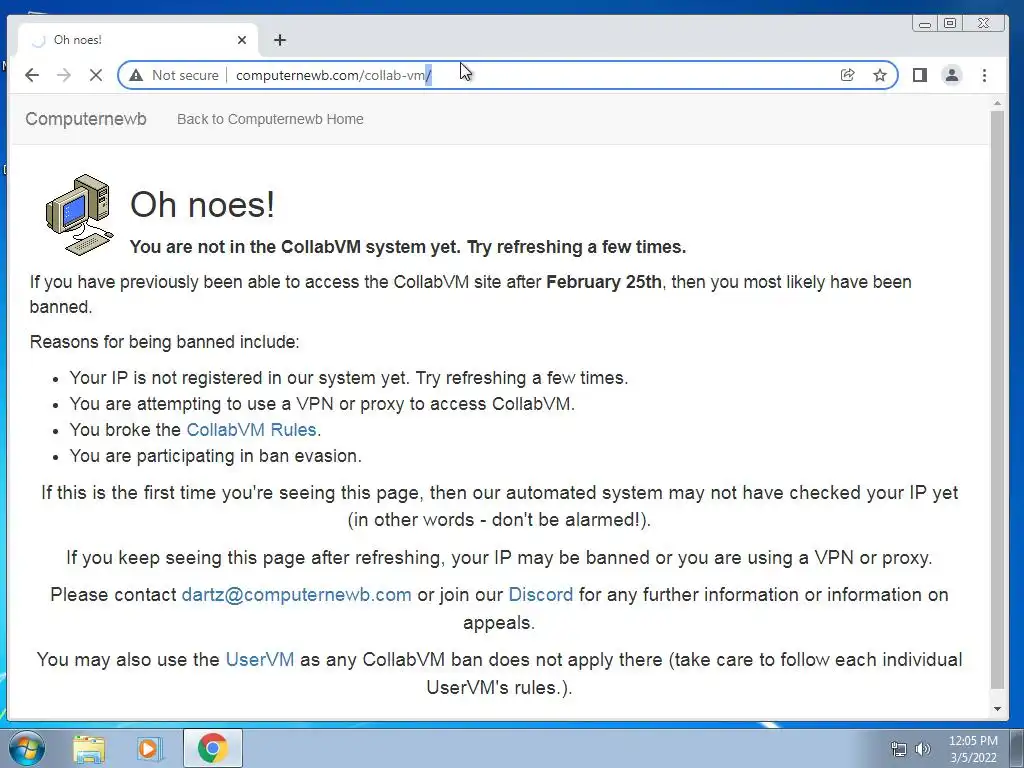Screen dimensions: 1024x768
Task: Close the Oh noes! tab
Action: pos(242,40)
